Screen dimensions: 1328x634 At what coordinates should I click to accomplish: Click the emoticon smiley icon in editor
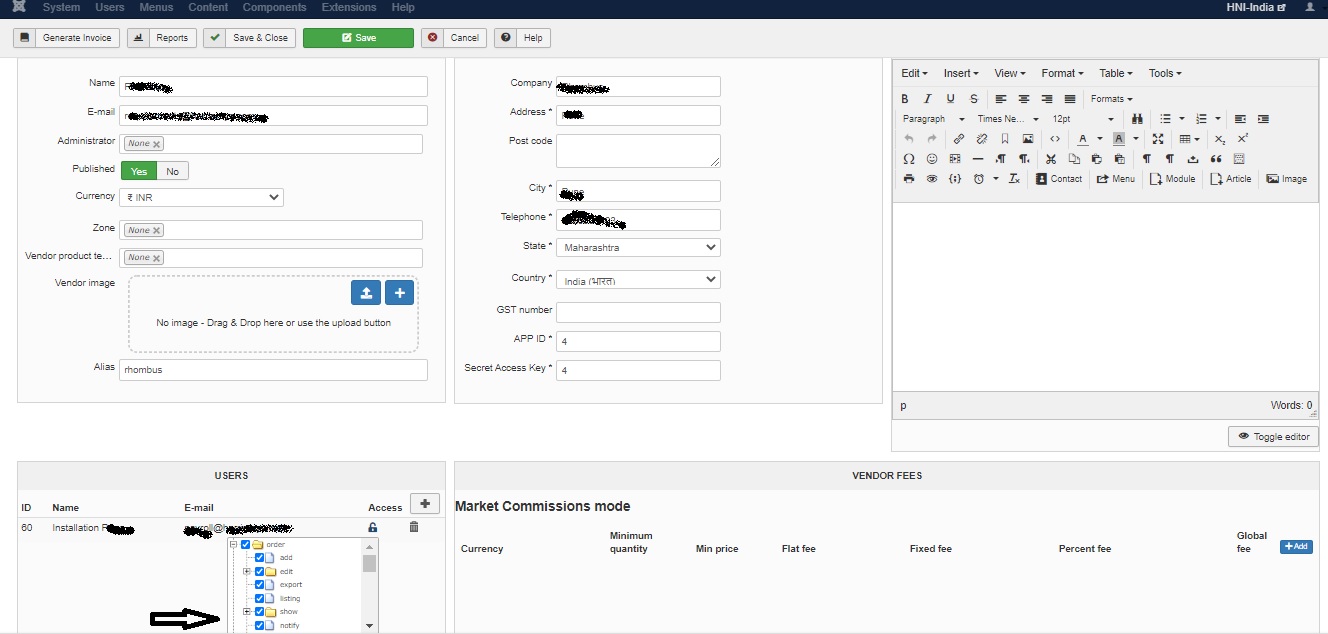[x=932, y=159]
